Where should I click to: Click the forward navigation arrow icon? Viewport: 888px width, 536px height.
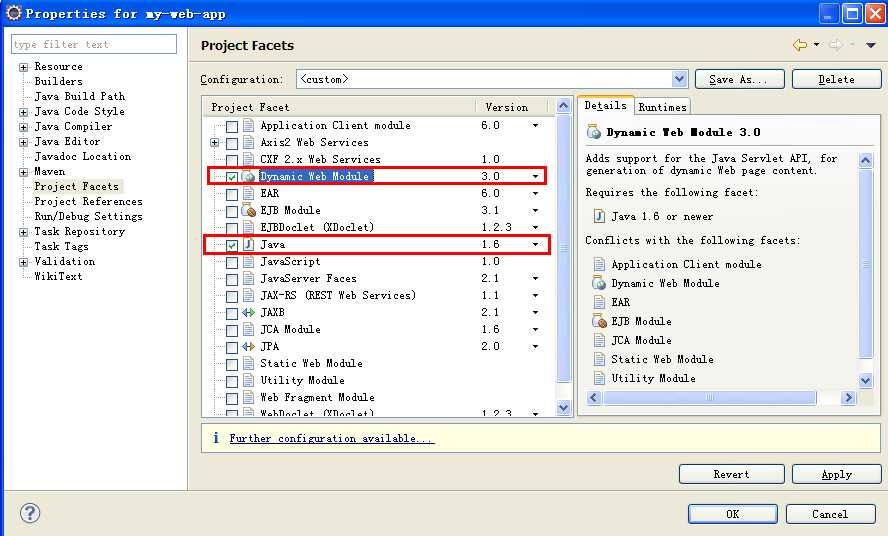tap(835, 45)
